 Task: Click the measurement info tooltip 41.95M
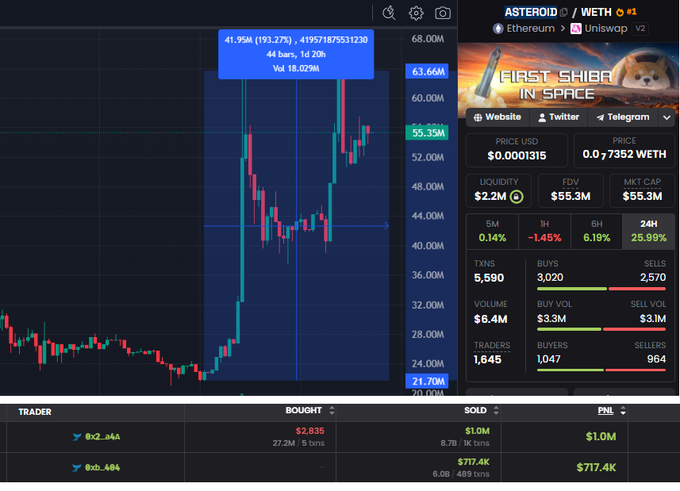(x=296, y=54)
